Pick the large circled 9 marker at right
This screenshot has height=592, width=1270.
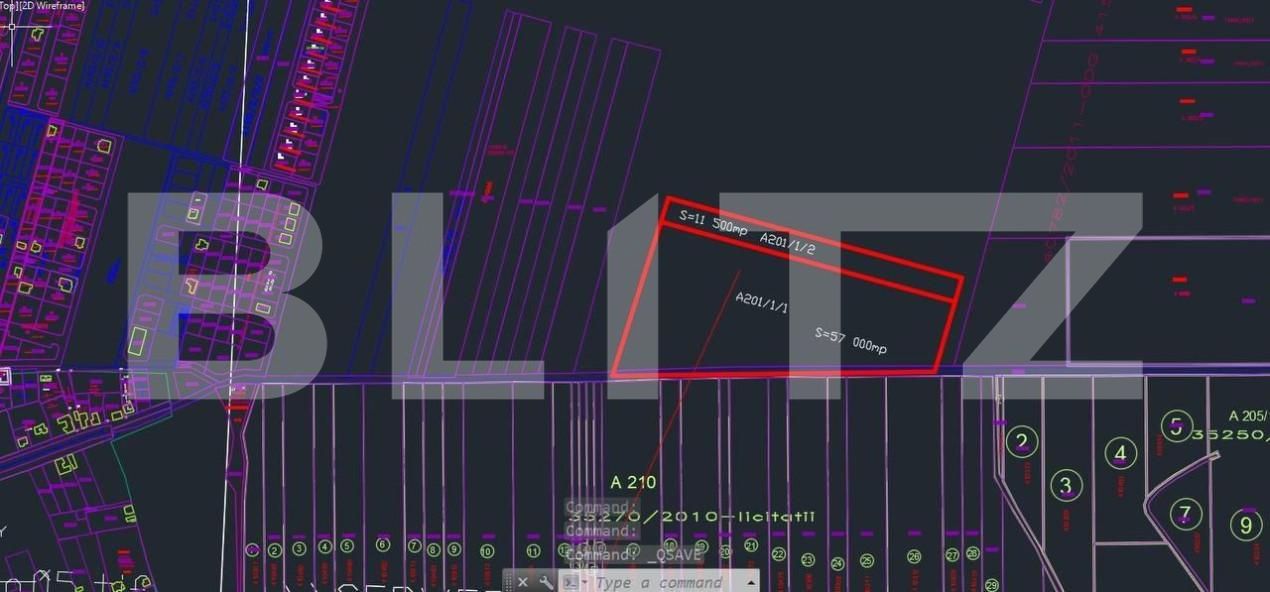pyautogui.click(x=1245, y=524)
